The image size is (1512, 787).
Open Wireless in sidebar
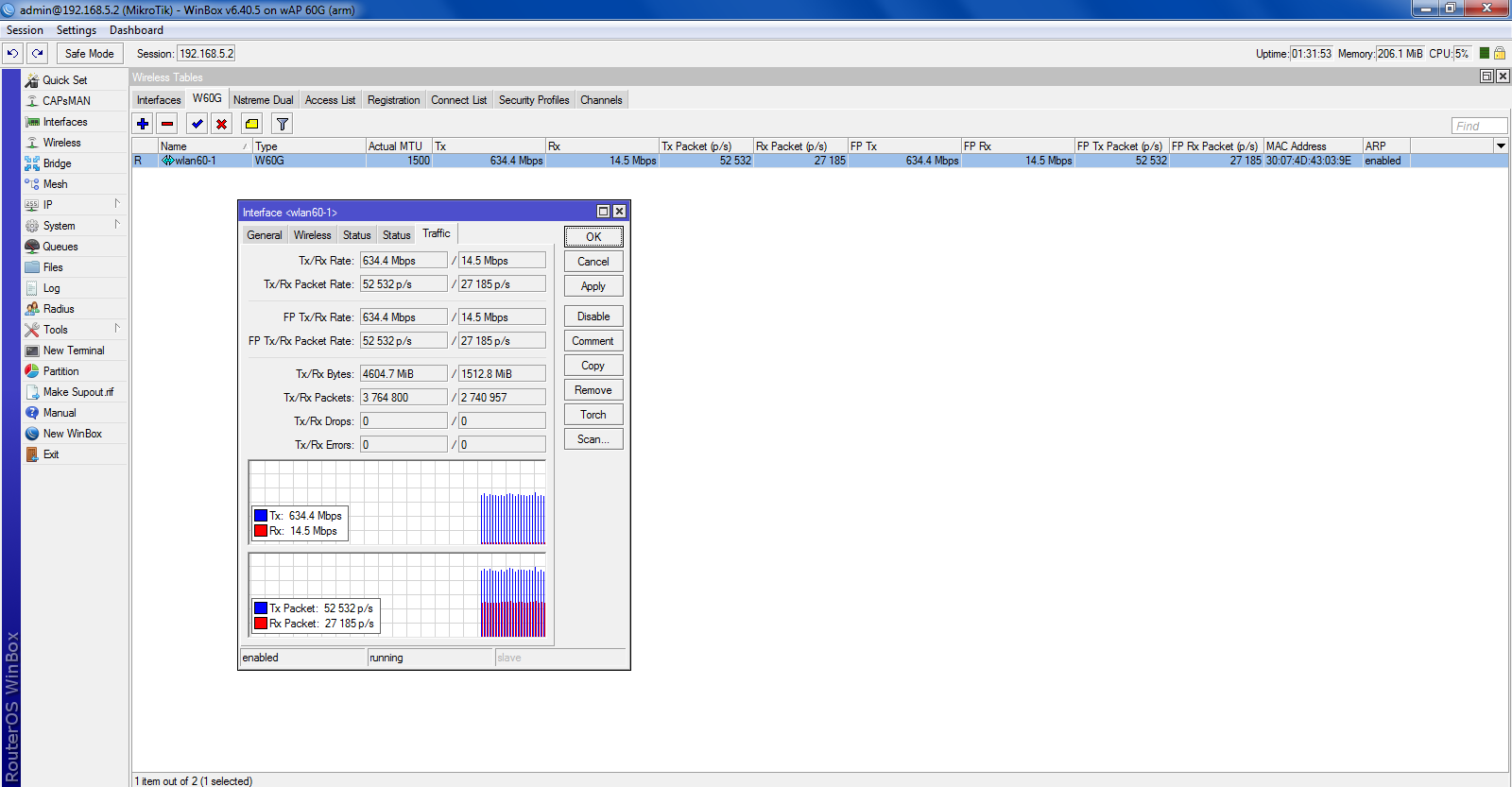61,143
